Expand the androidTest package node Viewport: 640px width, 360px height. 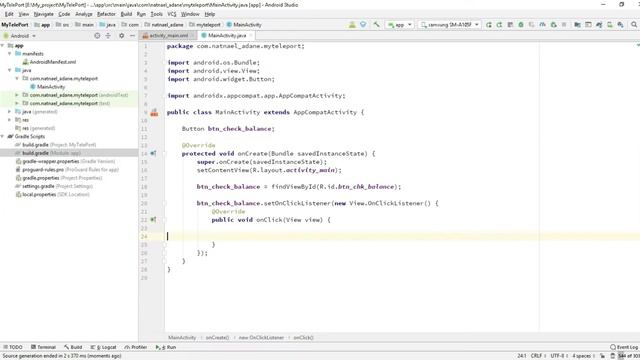click(17, 95)
